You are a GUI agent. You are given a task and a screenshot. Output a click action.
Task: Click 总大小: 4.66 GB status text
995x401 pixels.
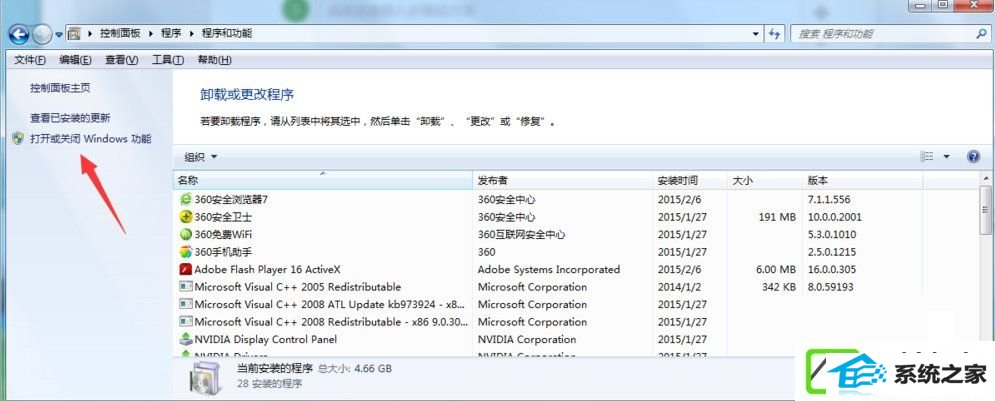point(355,368)
